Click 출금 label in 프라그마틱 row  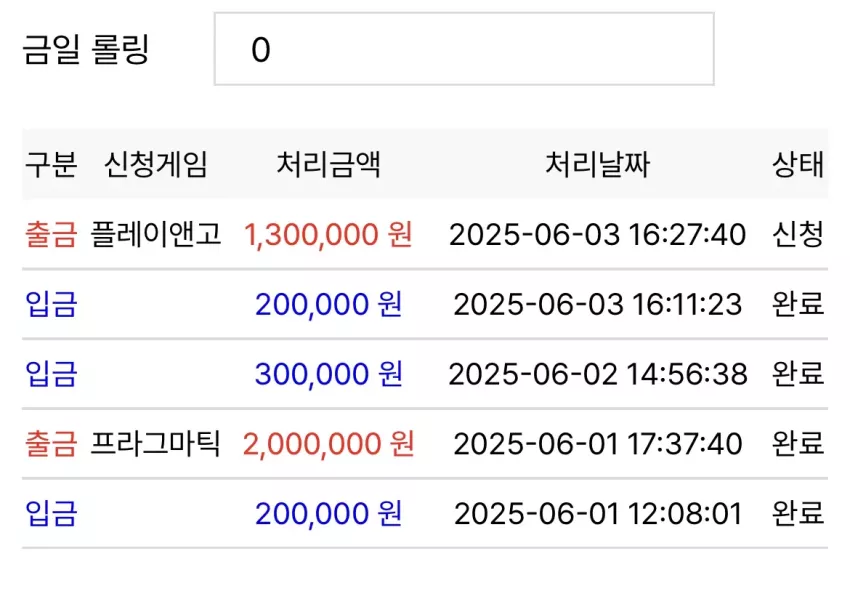(x=51, y=444)
